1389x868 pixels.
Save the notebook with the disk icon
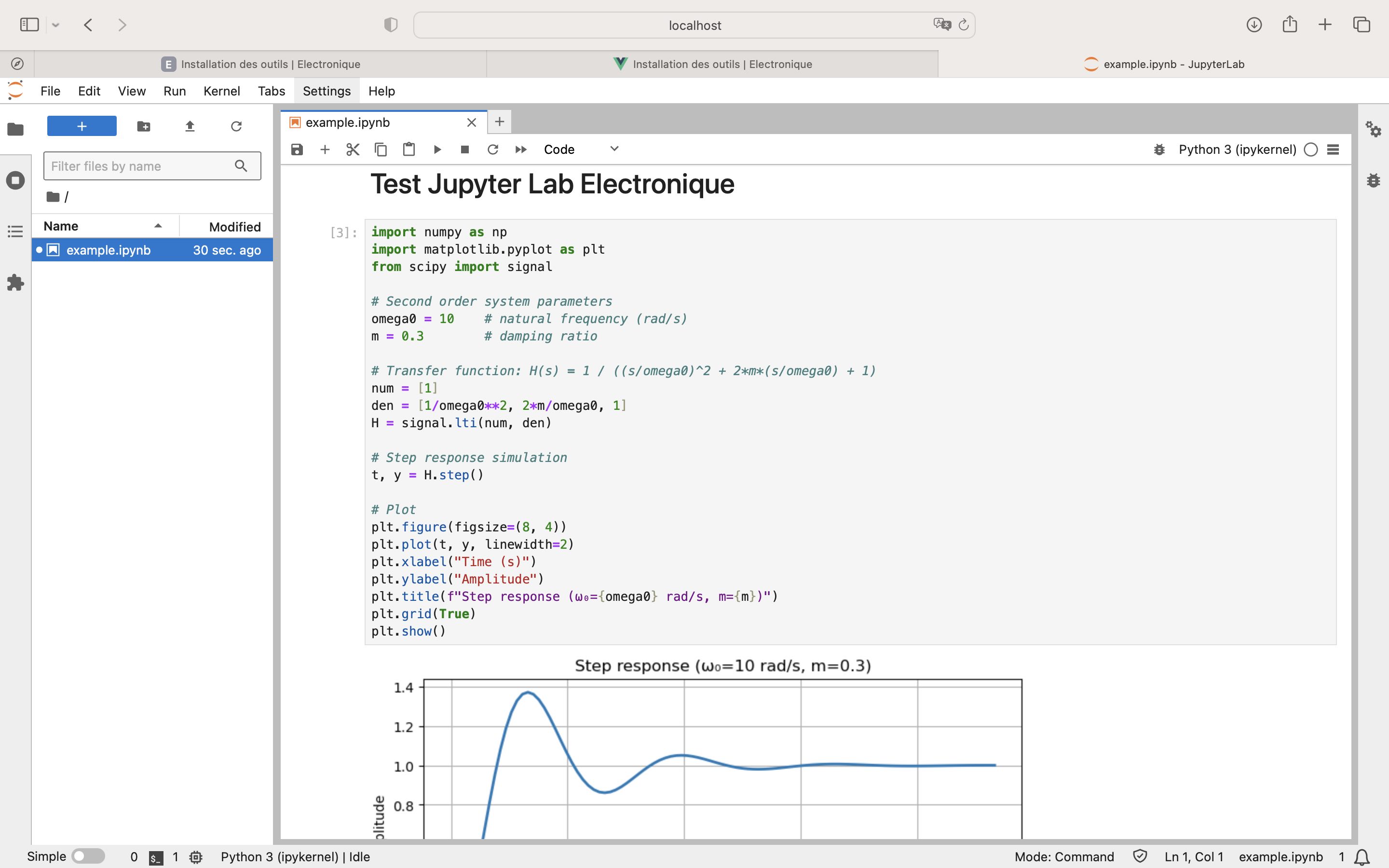coord(297,150)
